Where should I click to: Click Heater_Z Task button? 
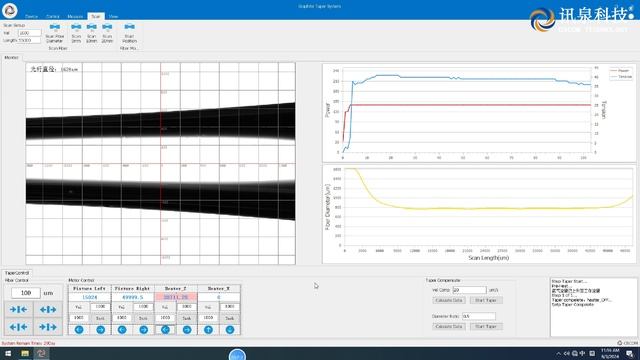[187, 318]
